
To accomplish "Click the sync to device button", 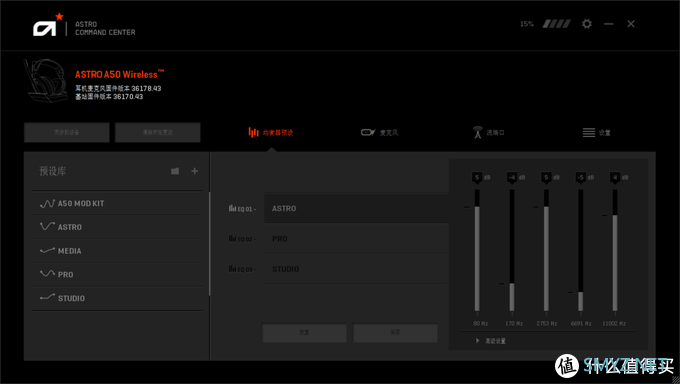I will pos(67,132).
